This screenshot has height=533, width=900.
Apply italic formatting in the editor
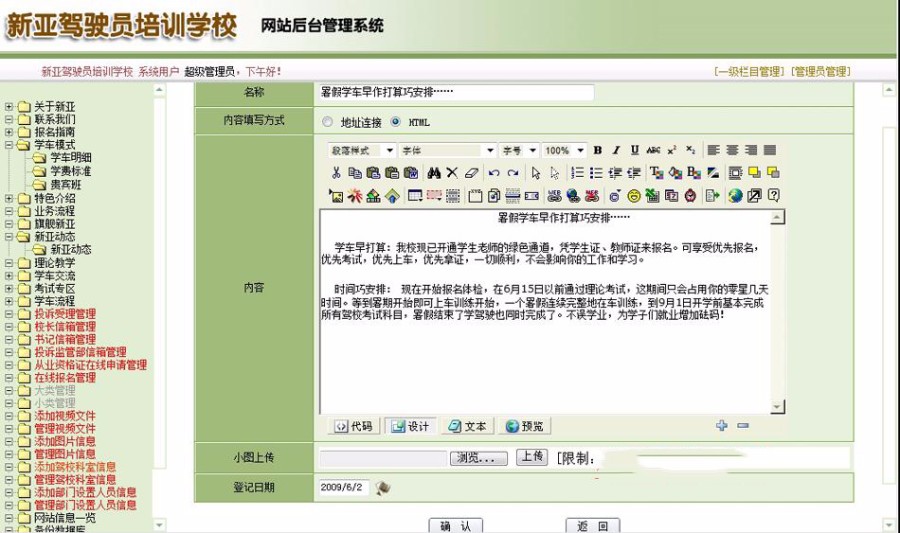click(616, 150)
